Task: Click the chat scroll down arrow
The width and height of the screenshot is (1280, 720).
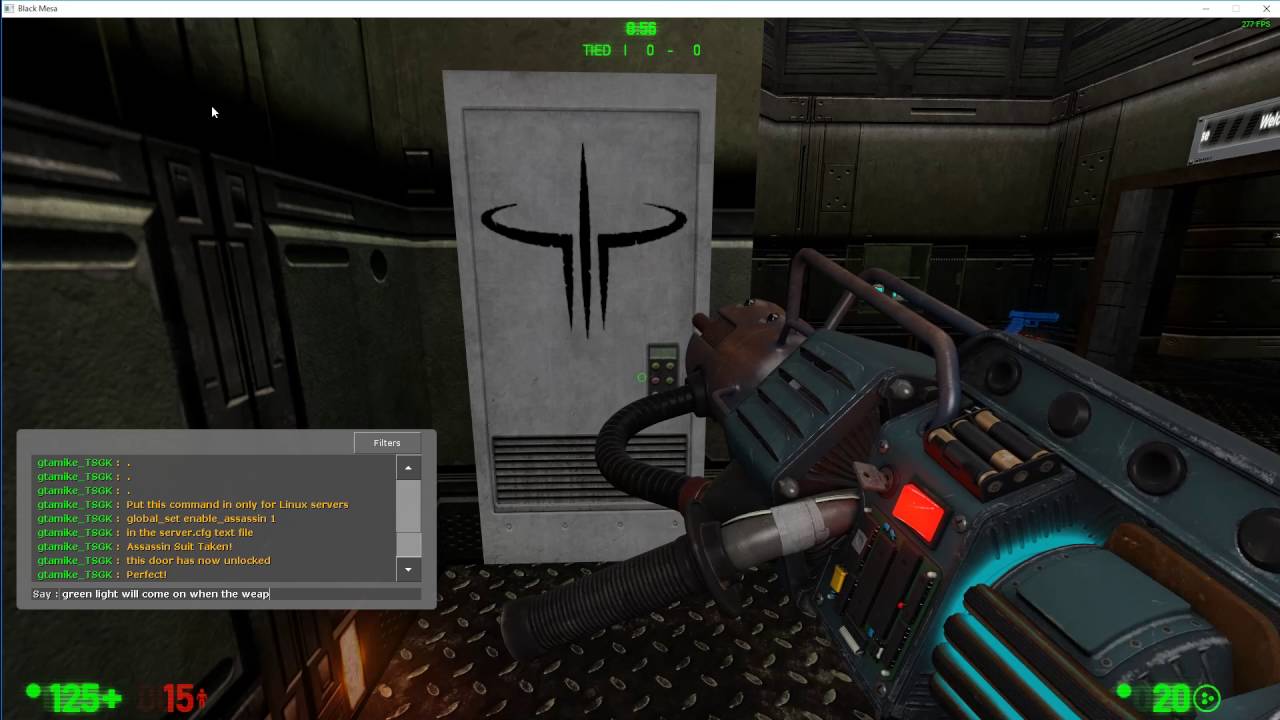Action: point(408,570)
